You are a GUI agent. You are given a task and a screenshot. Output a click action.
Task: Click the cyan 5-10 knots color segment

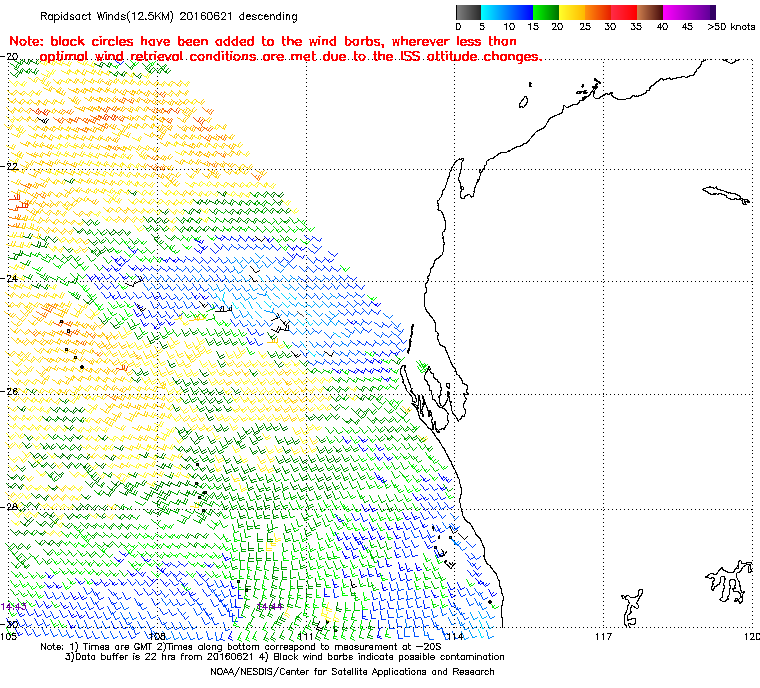click(494, 12)
